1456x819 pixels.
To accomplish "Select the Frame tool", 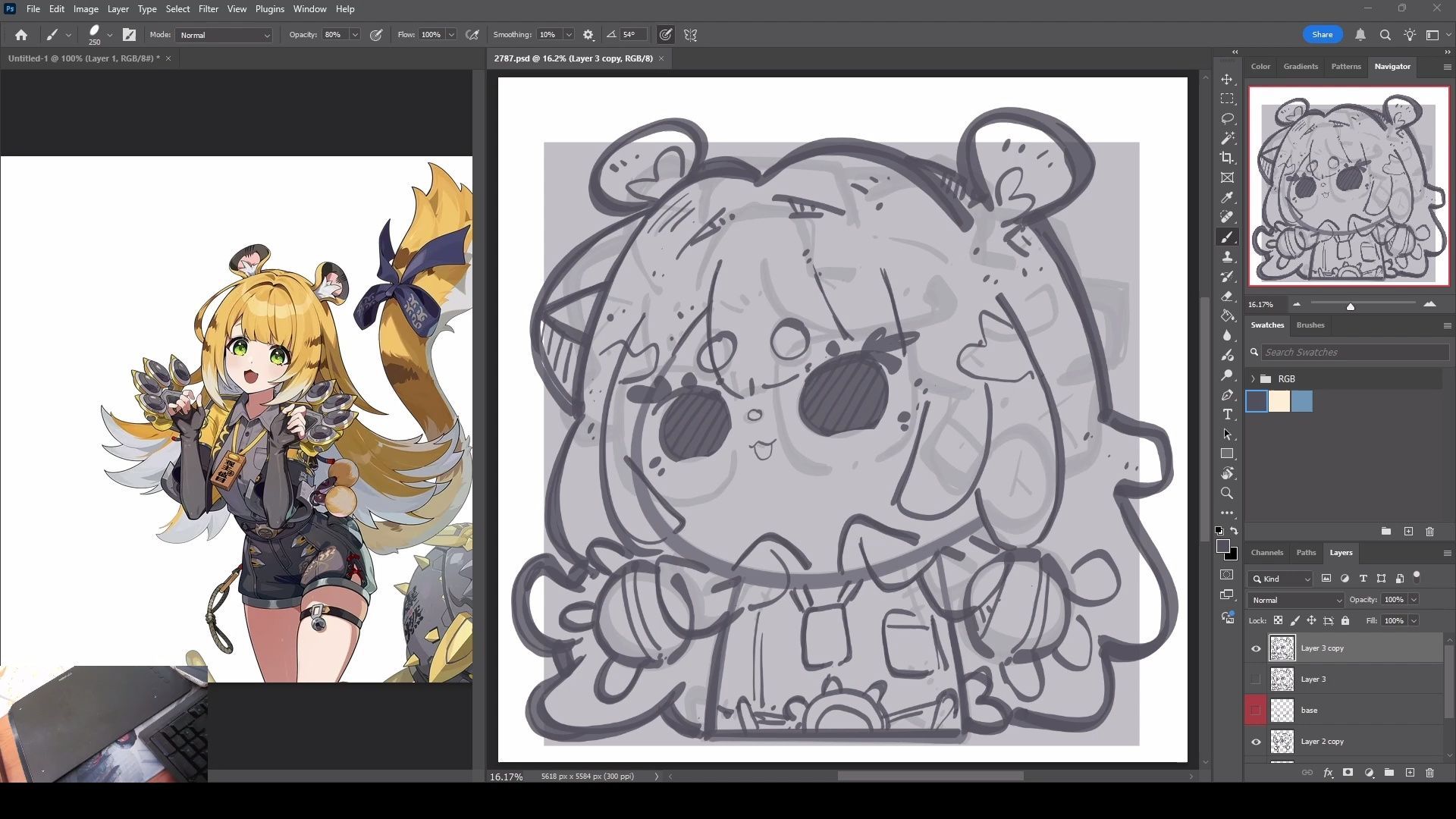I will (x=1227, y=178).
